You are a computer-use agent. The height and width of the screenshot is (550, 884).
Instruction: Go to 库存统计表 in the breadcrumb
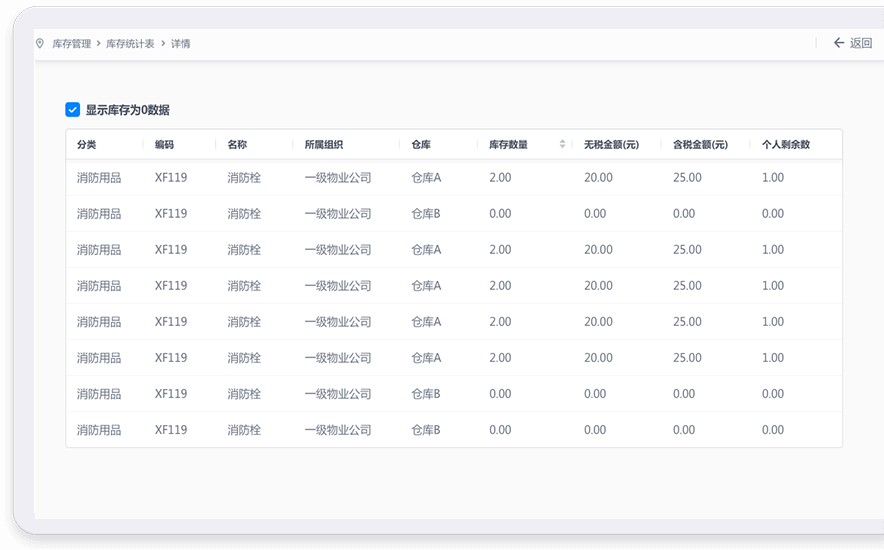130,44
